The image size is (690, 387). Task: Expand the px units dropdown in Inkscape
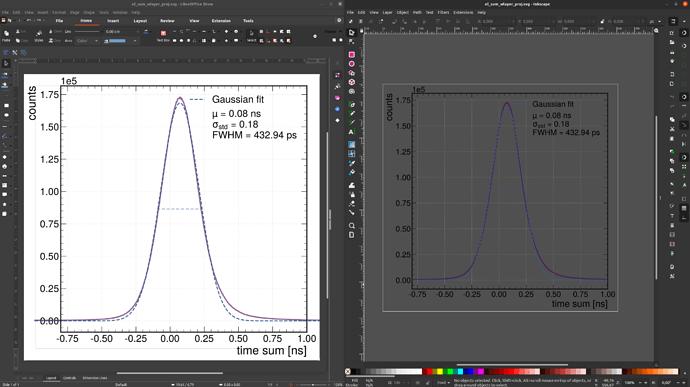[655, 21]
